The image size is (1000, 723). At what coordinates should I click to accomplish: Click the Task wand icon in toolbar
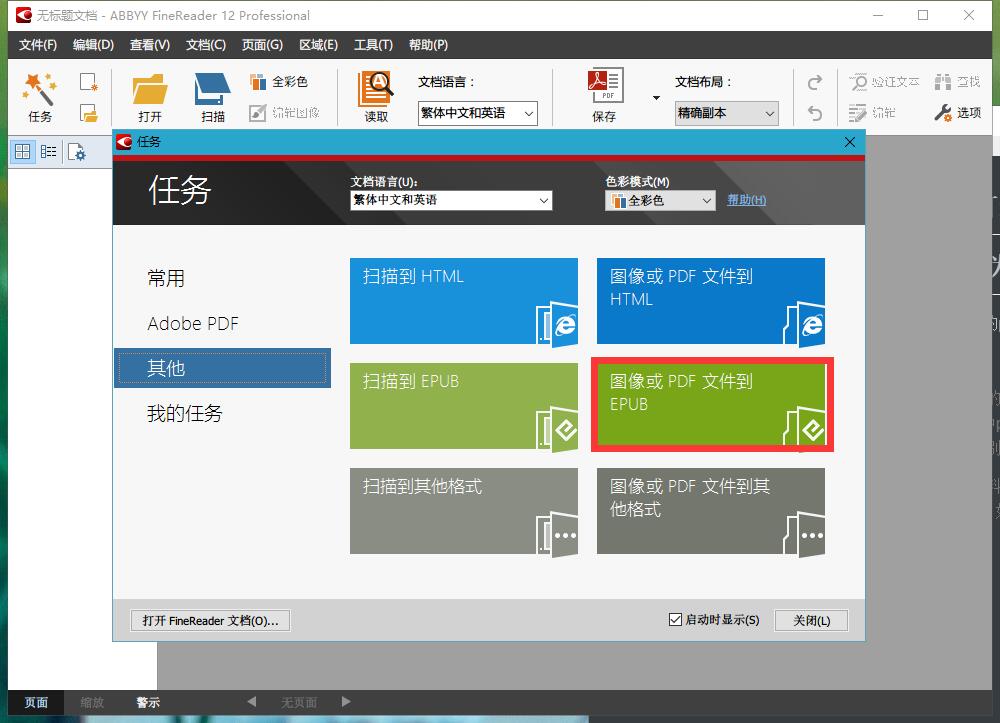click(40, 89)
